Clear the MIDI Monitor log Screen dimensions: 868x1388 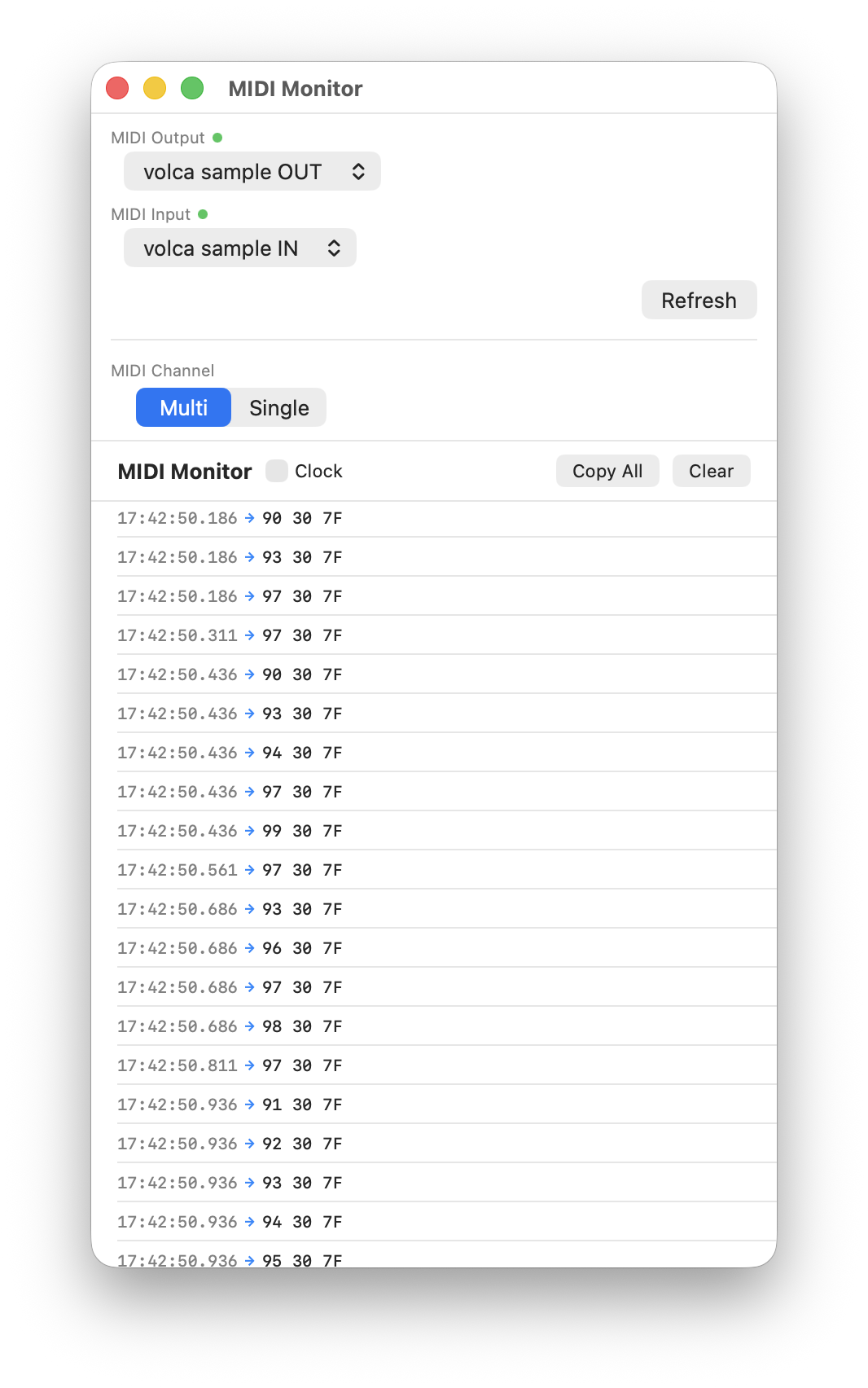[x=710, y=471]
